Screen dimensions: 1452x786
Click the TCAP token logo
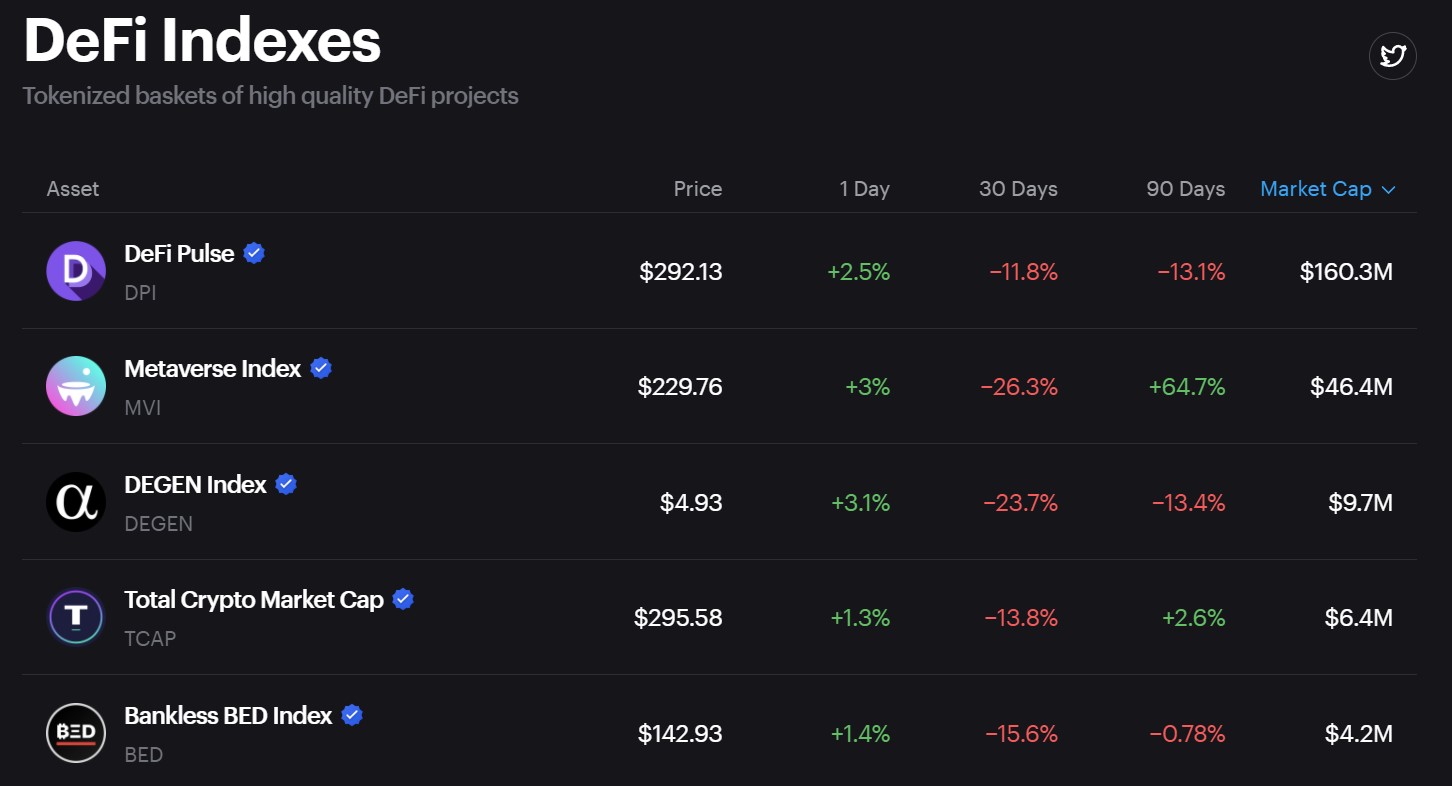coord(76,617)
